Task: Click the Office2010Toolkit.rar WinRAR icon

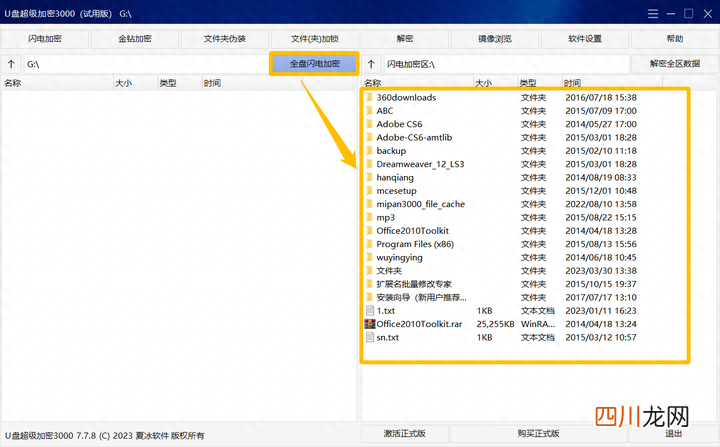Action: pos(370,324)
